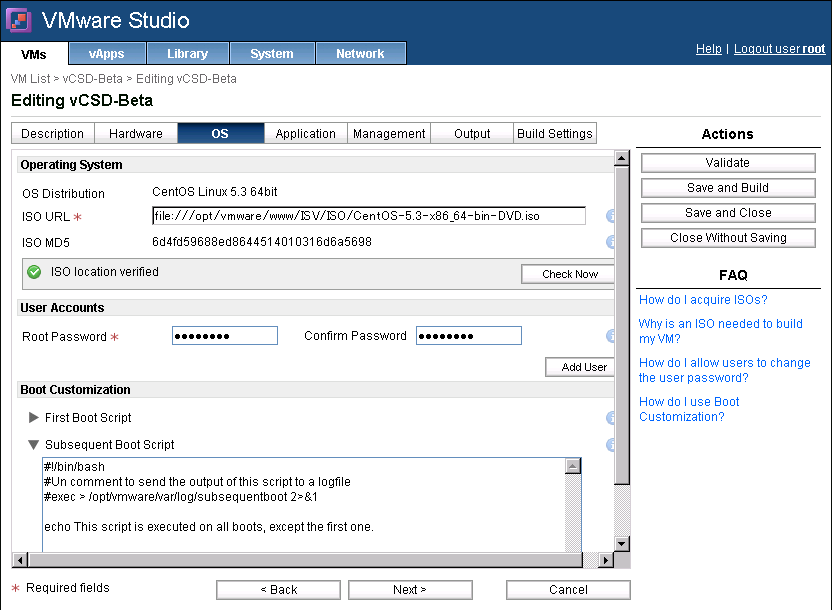Screen dimensions: 832x610
Task: Click the 'ISO location verified' status text
Action: click(x=105, y=272)
